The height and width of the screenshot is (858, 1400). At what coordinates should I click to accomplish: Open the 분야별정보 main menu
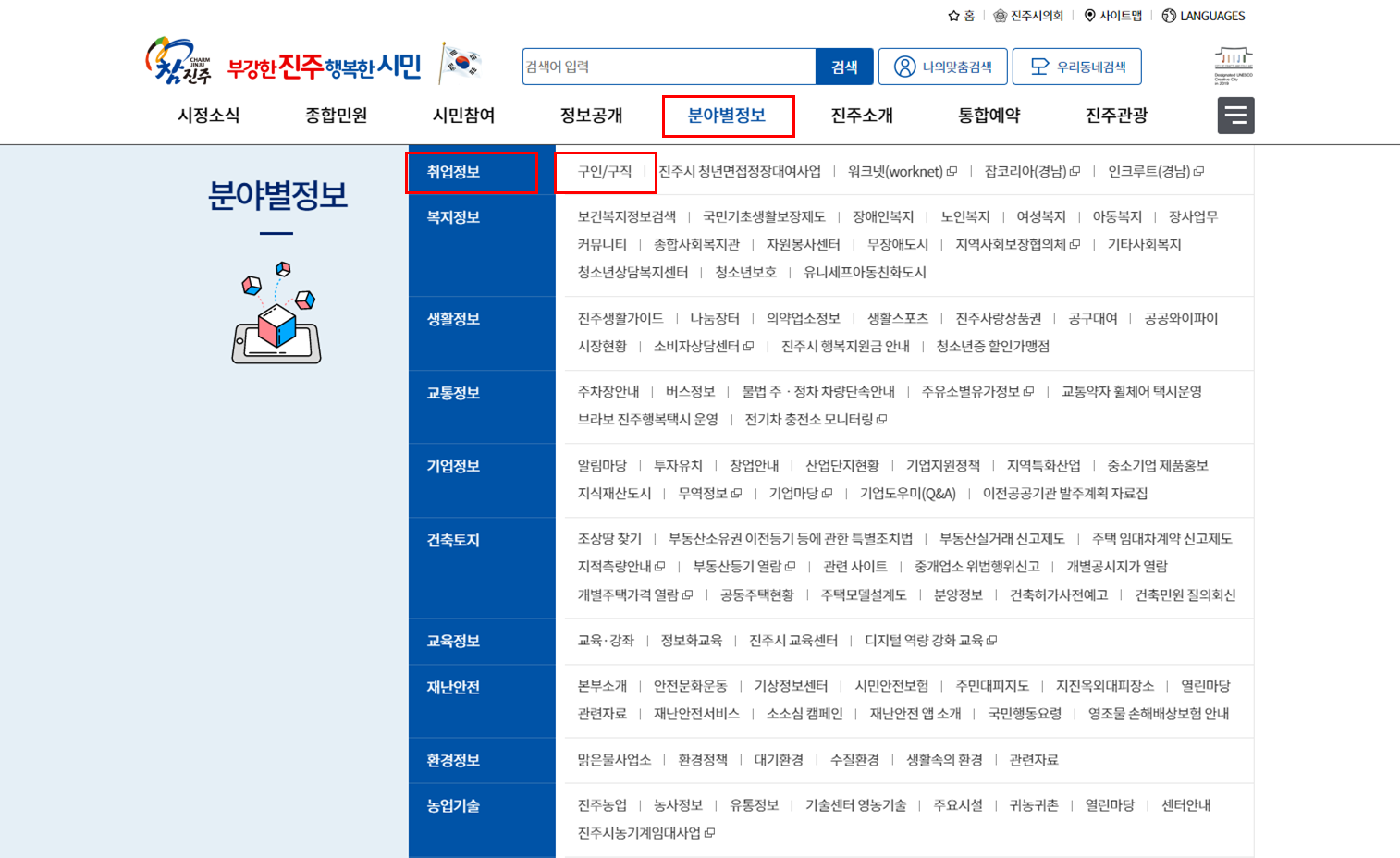tap(727, 116)
